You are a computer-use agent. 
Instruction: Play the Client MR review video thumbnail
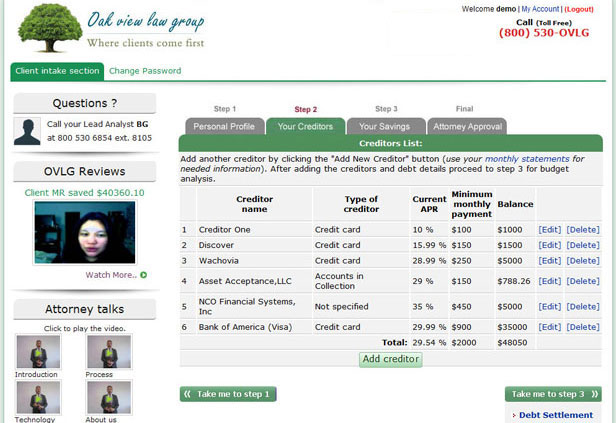[85, 232]
